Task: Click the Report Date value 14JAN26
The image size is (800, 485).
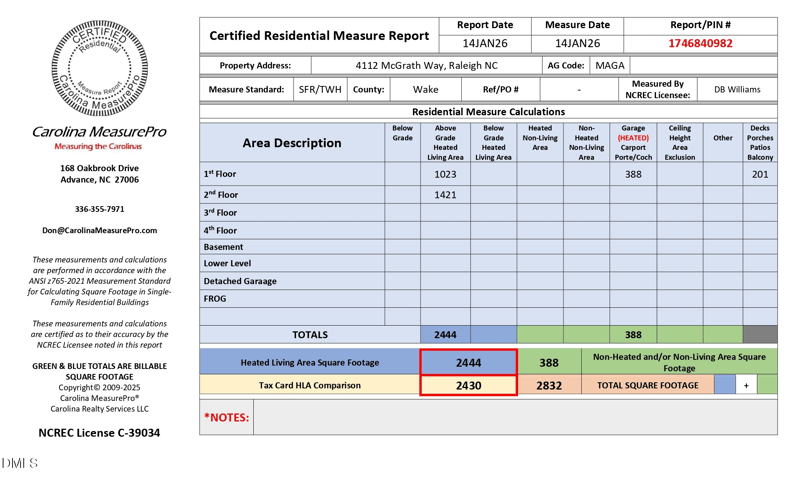Action: (486, 44)
